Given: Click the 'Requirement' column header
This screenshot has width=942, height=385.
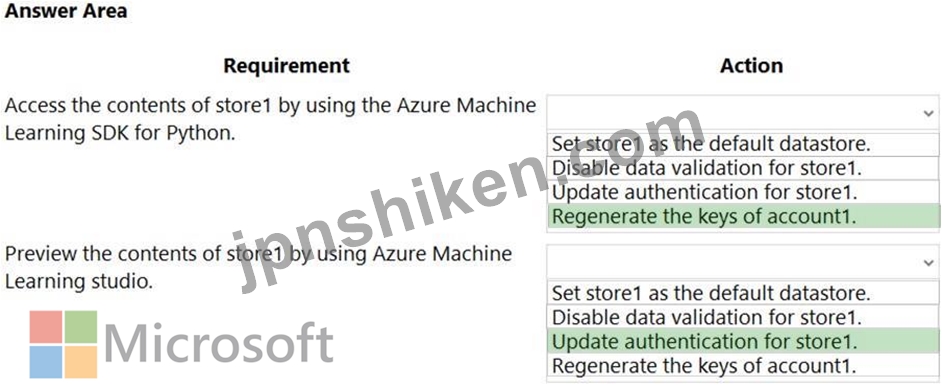Looking at the screenshot, I should coord(287,65).
